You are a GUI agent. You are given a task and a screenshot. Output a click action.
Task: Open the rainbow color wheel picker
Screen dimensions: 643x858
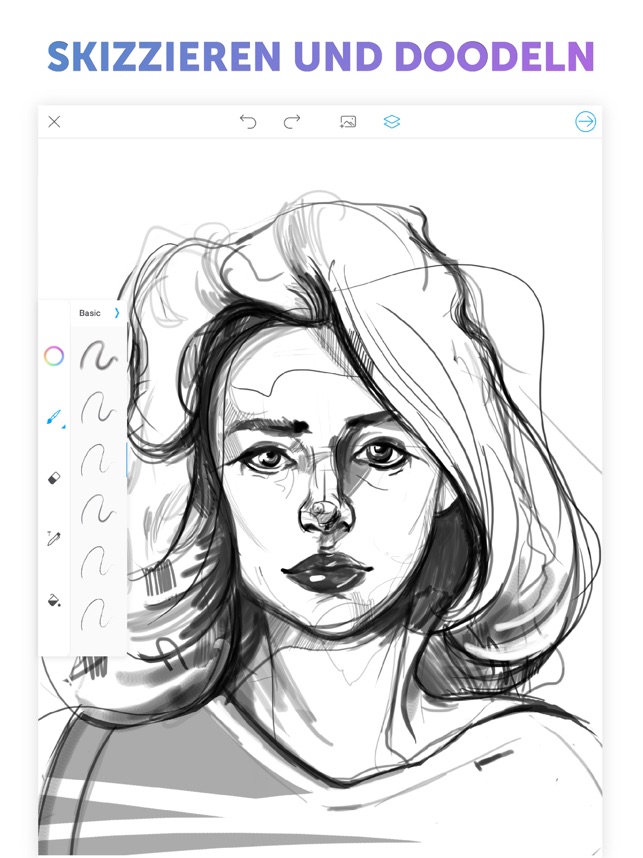click(x=54, y=356)
